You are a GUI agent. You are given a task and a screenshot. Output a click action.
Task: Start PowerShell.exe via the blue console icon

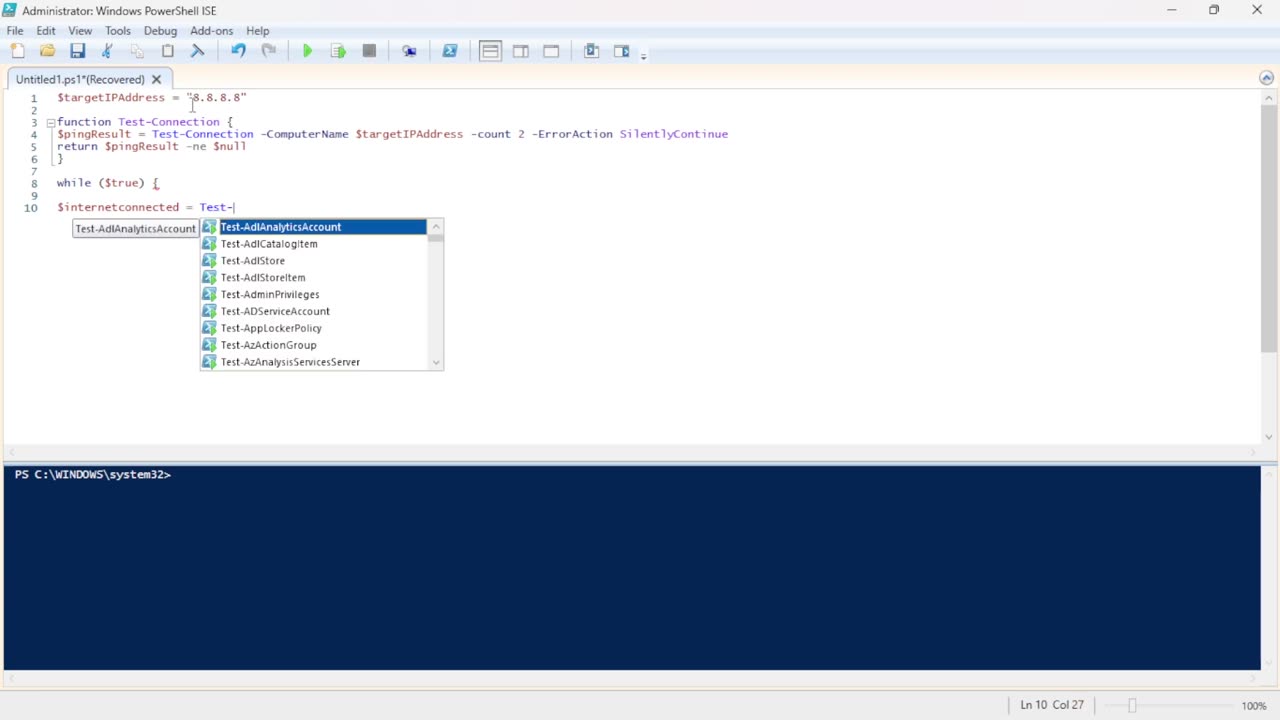click(x=450, y=51)
